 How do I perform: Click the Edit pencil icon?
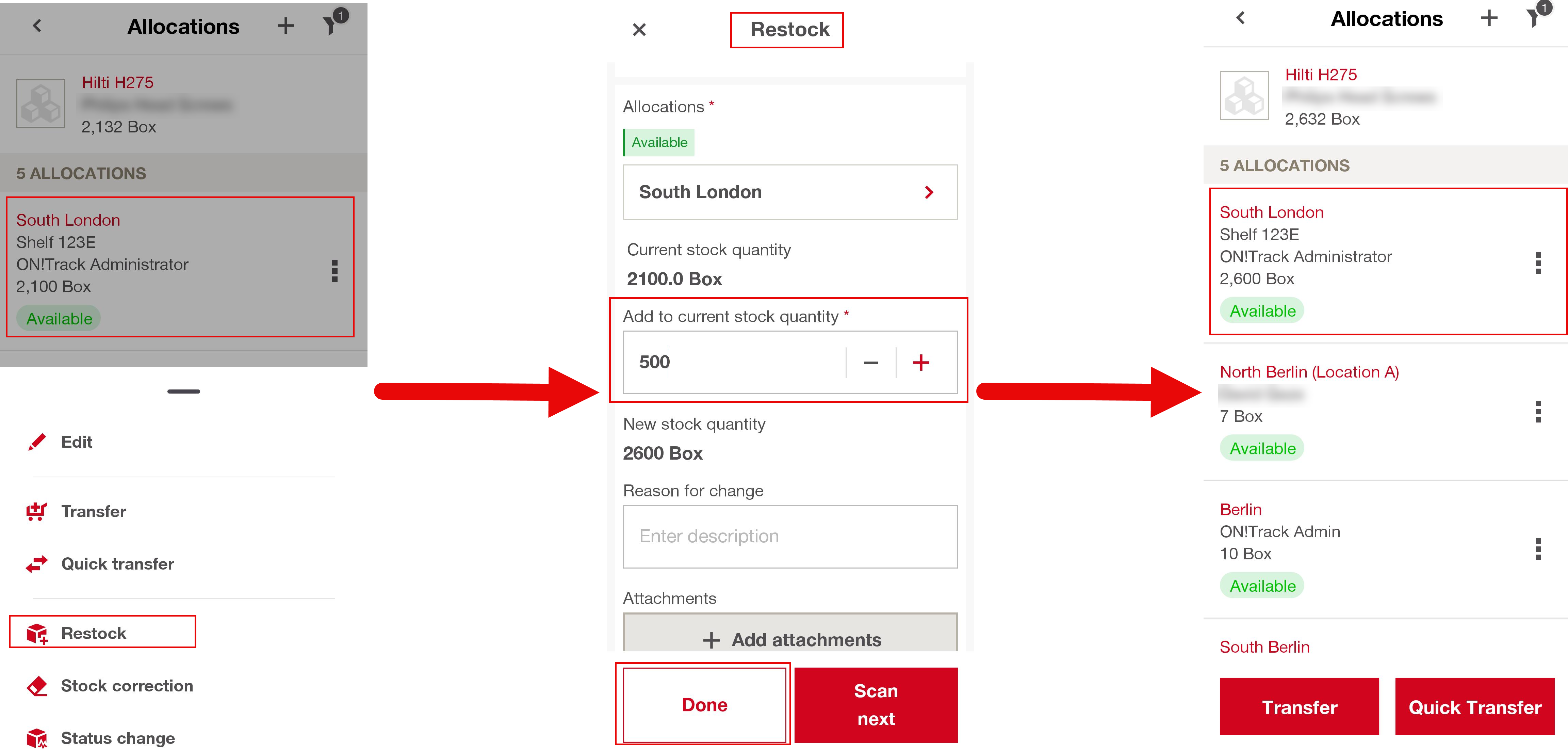[37, 442]
